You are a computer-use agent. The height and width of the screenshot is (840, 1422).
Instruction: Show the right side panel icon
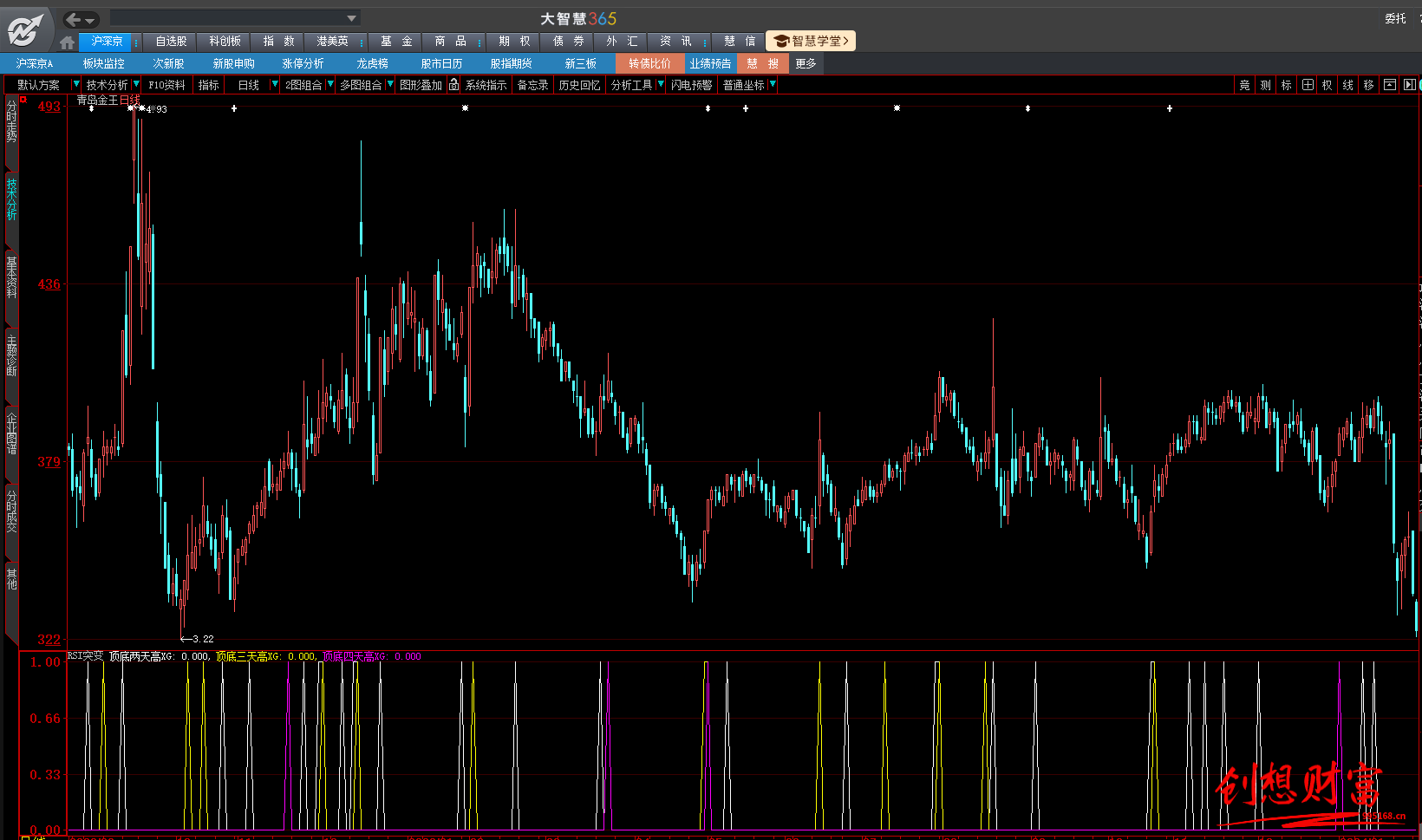click(1409, 85)
